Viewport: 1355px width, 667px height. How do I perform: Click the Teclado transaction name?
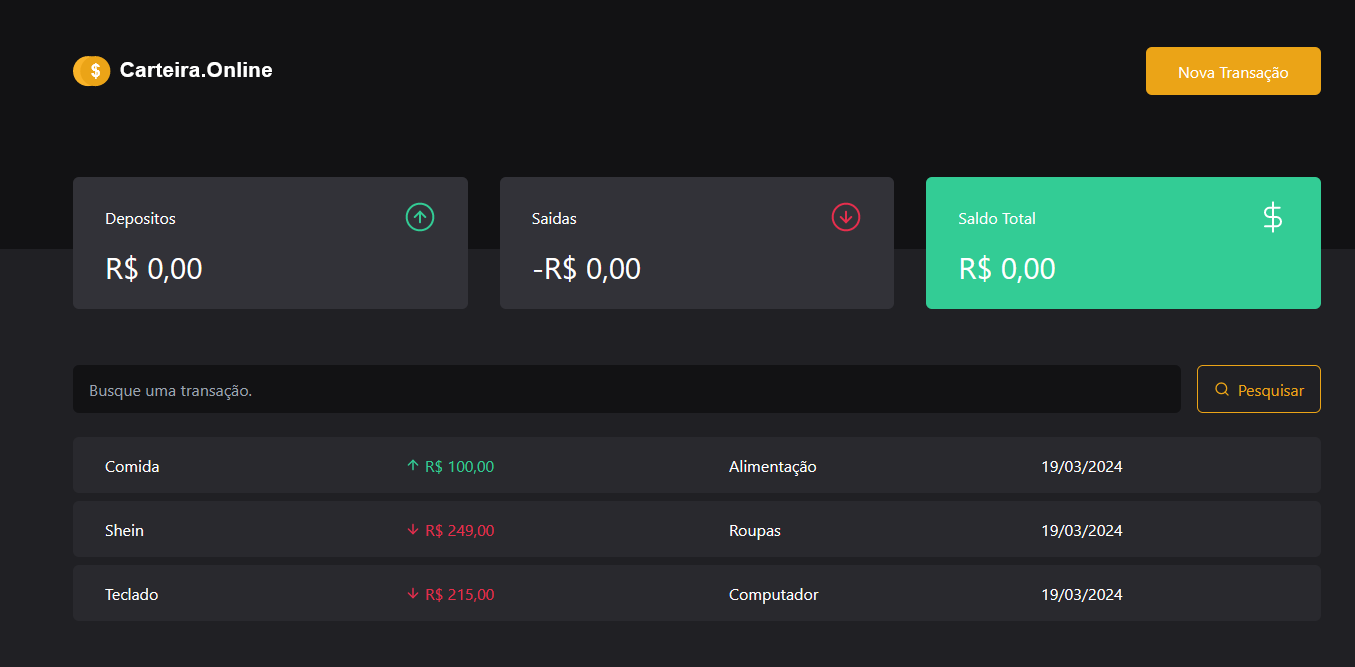(x=131, y=595)
